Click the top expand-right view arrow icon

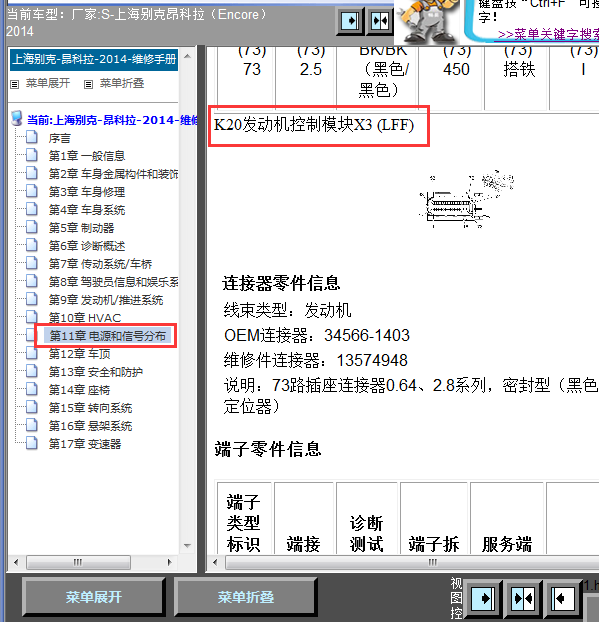tap(351, 21)
